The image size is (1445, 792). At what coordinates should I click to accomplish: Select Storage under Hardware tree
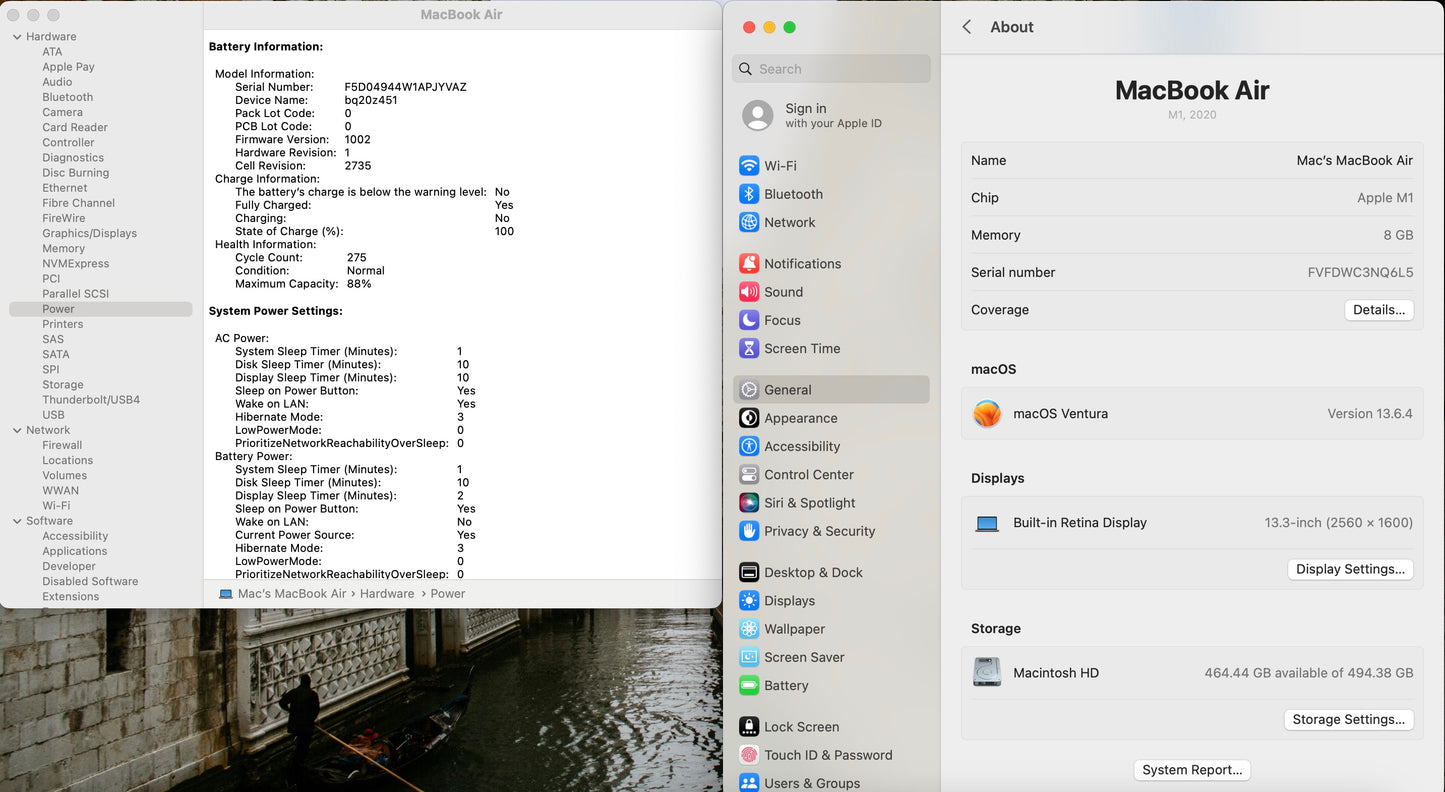tap(63, 385)
